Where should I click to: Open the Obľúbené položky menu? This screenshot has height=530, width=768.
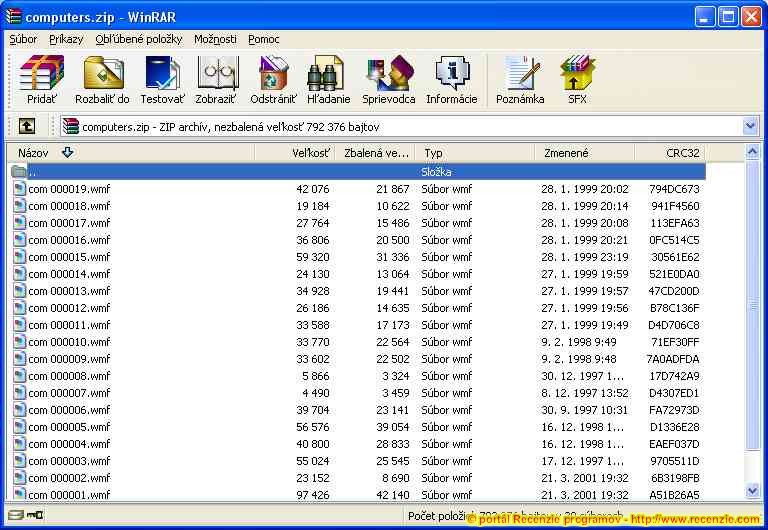coord(139,39)
